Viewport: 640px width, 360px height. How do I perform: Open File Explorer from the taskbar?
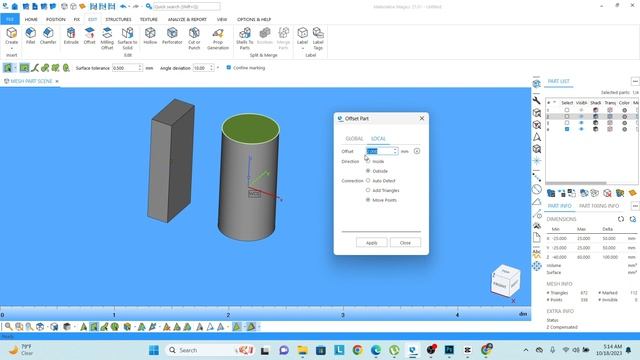(302, 350)
